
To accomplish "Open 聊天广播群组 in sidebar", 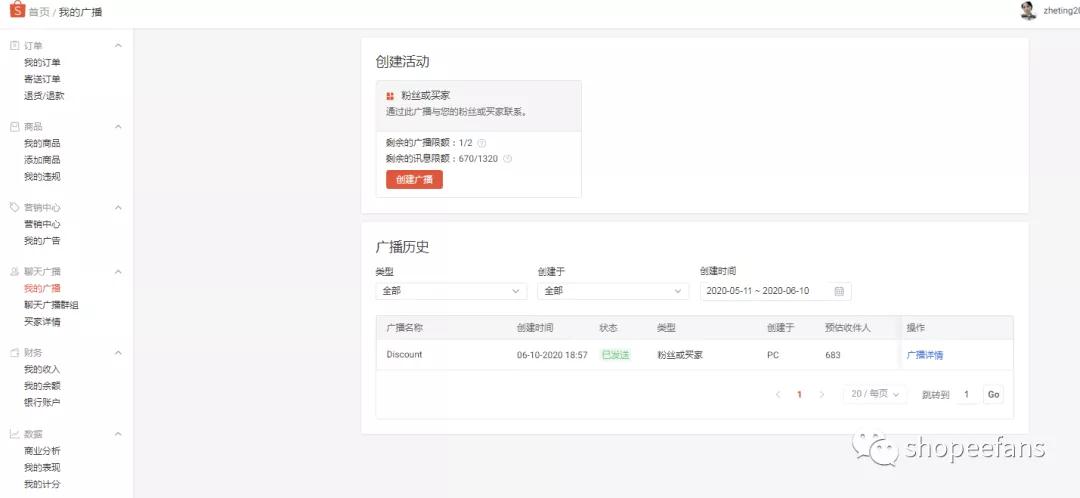I will (51, 305).
